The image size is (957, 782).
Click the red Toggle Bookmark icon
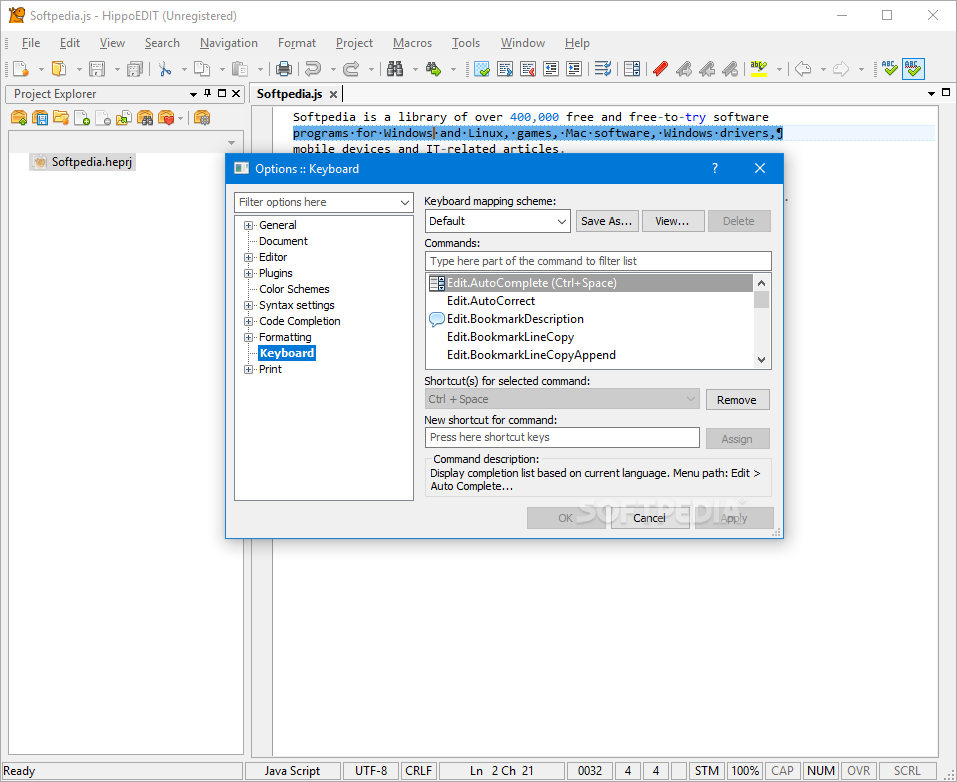[x=660, y=69]
